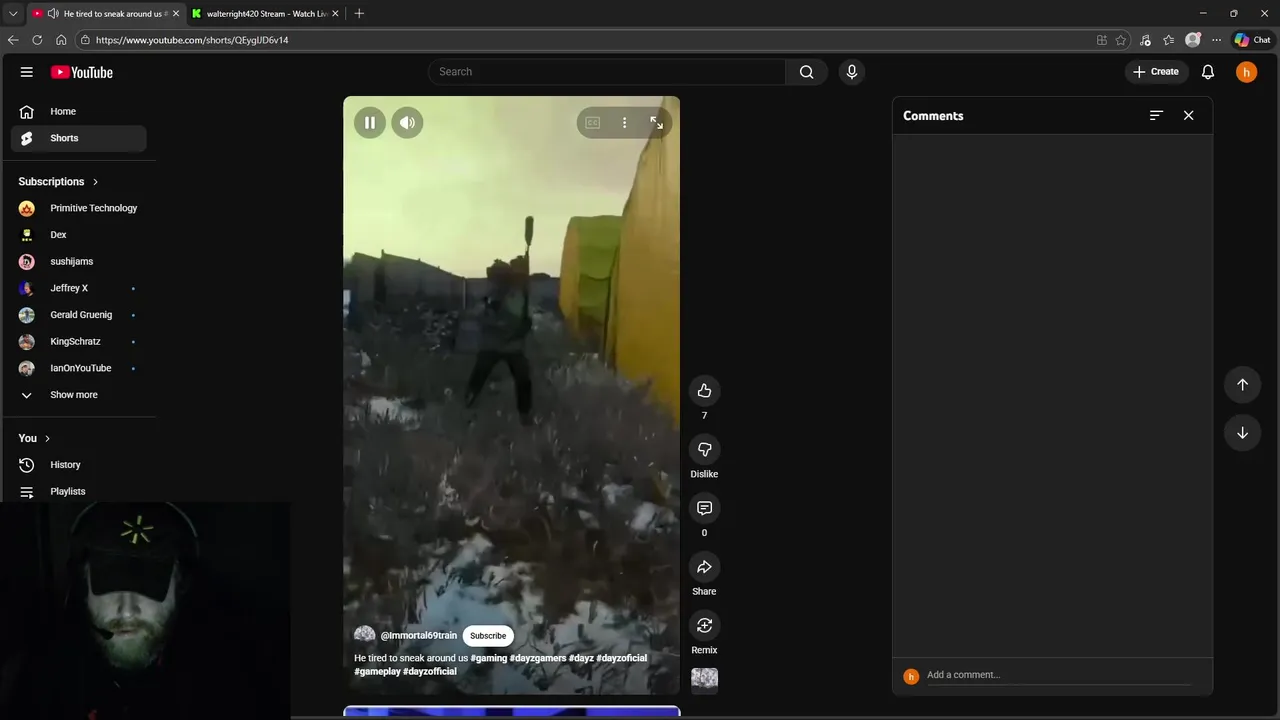Viewport: 1280px width, 720px height.
Task: Open the sound thumbnail below Remix
Action: 704,679
